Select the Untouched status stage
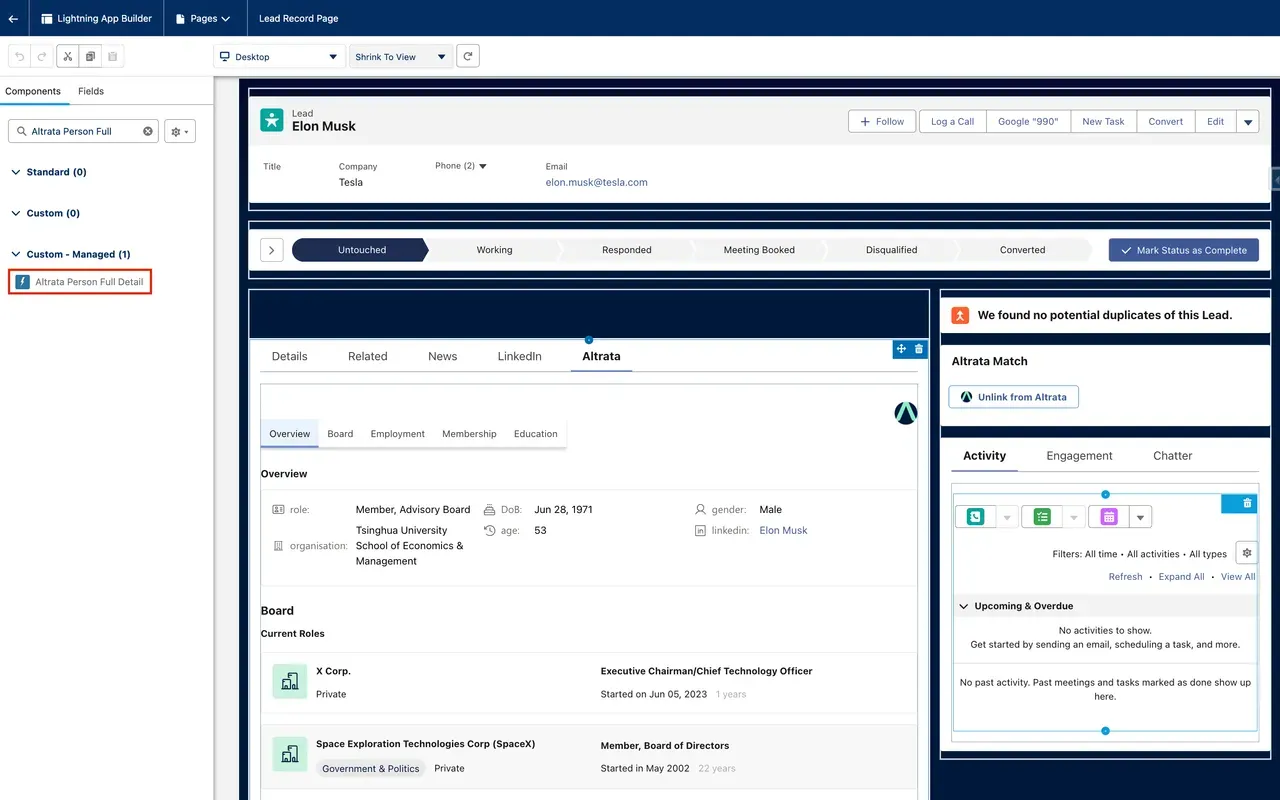The height and width of the screenshot is (800, 1280). tap(360, 250)
